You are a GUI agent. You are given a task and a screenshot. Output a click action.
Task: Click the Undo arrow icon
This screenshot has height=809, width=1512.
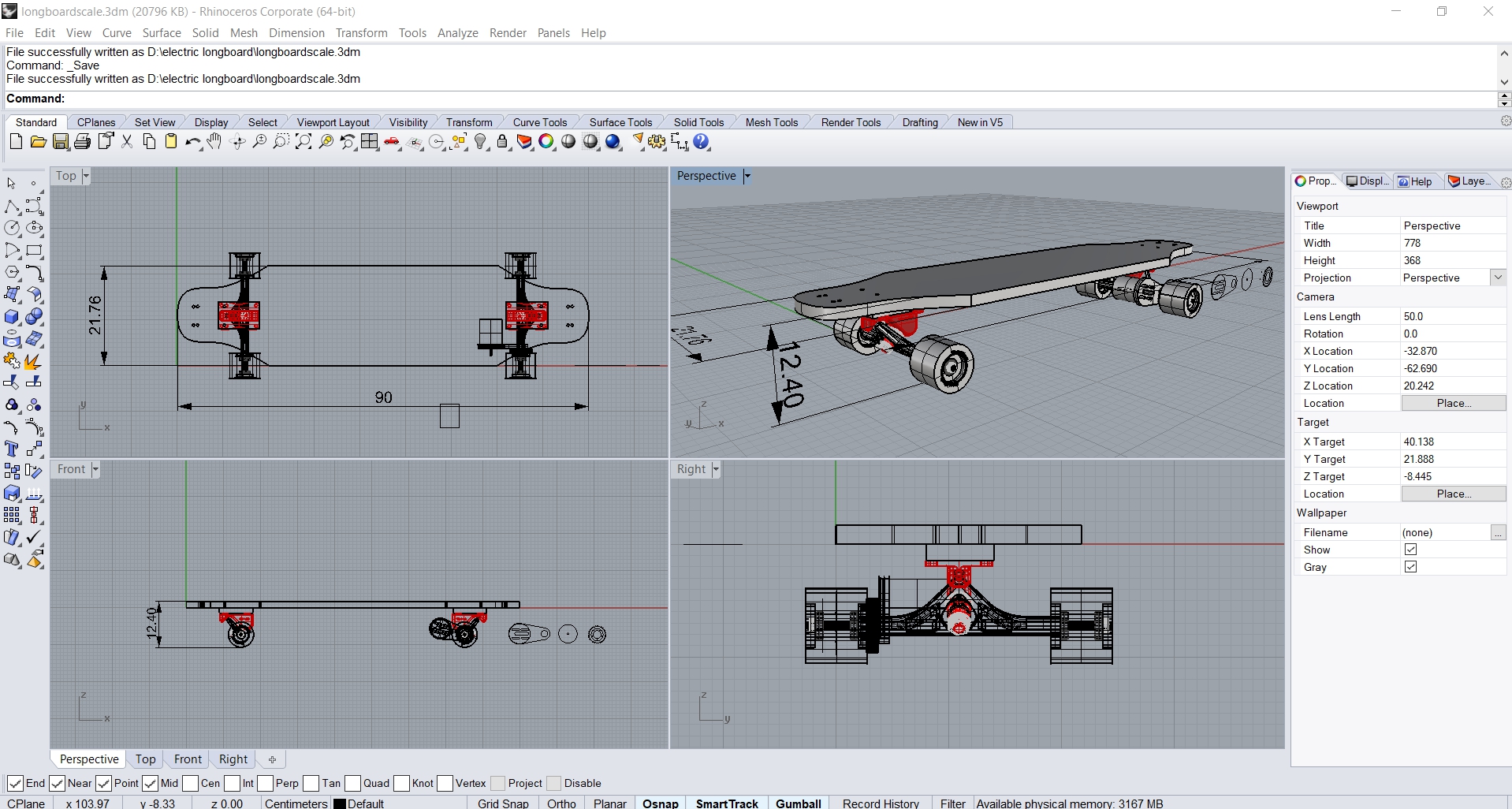(x=192, y=142)
